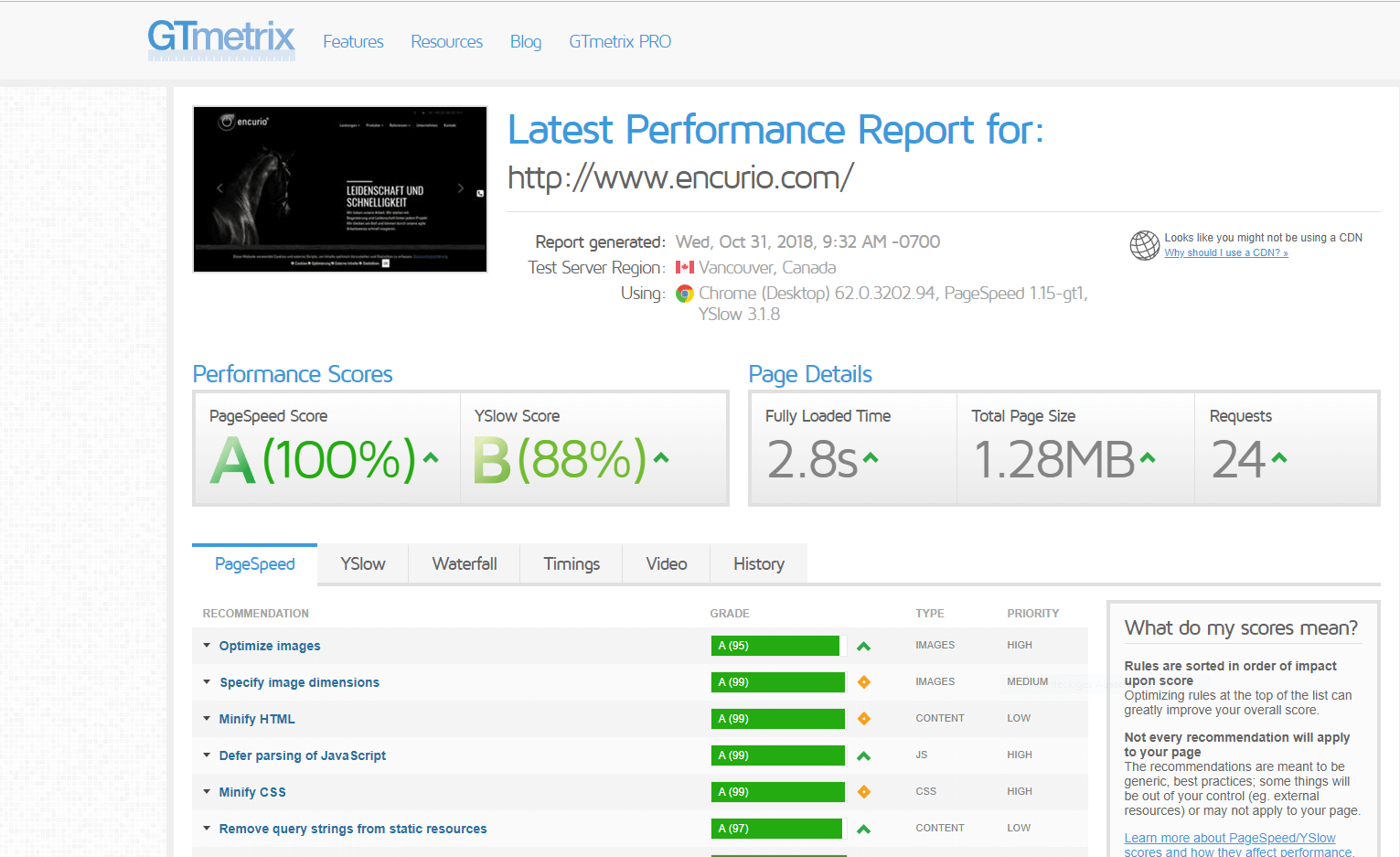Click orange diamond on Minify CSS row
Screen dimensions: 1400x857
(863, 792)
